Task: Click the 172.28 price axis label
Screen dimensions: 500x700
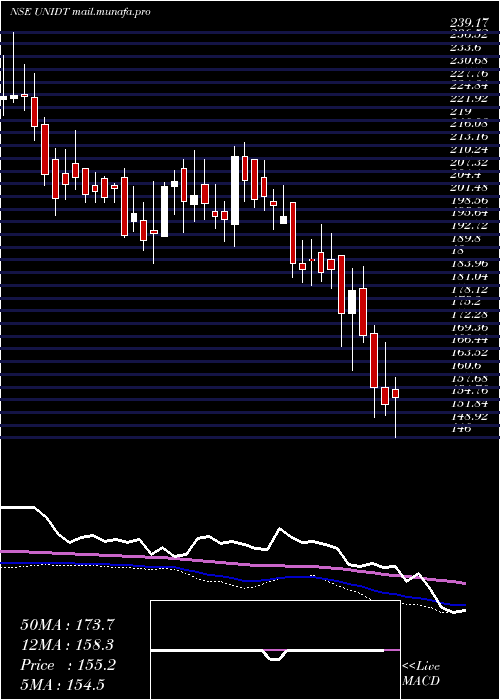Action: pos(469,315)
